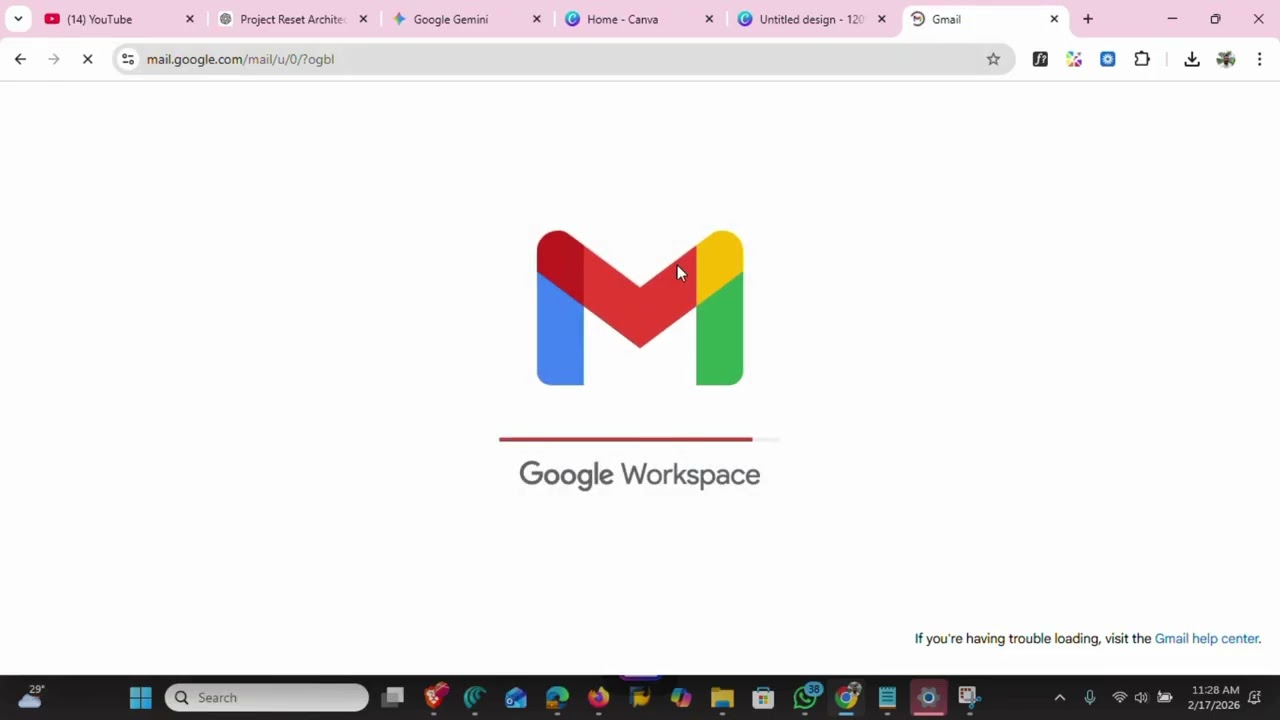Image resolution: width=1280 pixels, height=720 pixels.
Task: Open the font identifier 'f?' extension
Action: (1040, 59)
